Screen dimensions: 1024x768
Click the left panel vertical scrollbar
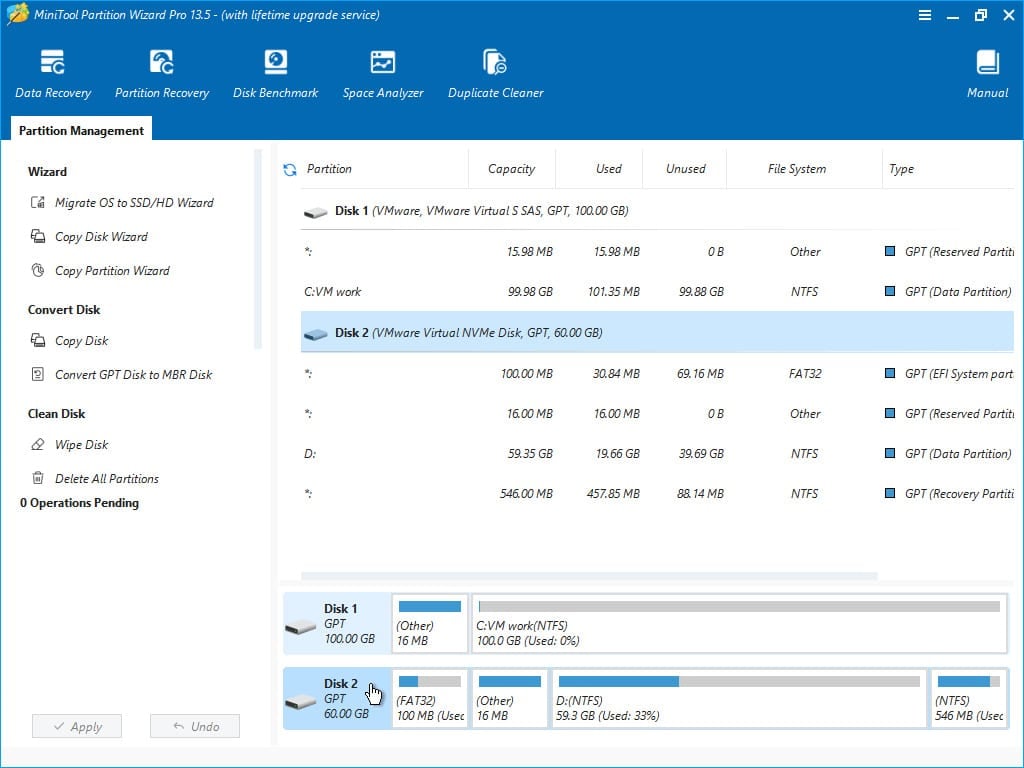click(257, 249)
